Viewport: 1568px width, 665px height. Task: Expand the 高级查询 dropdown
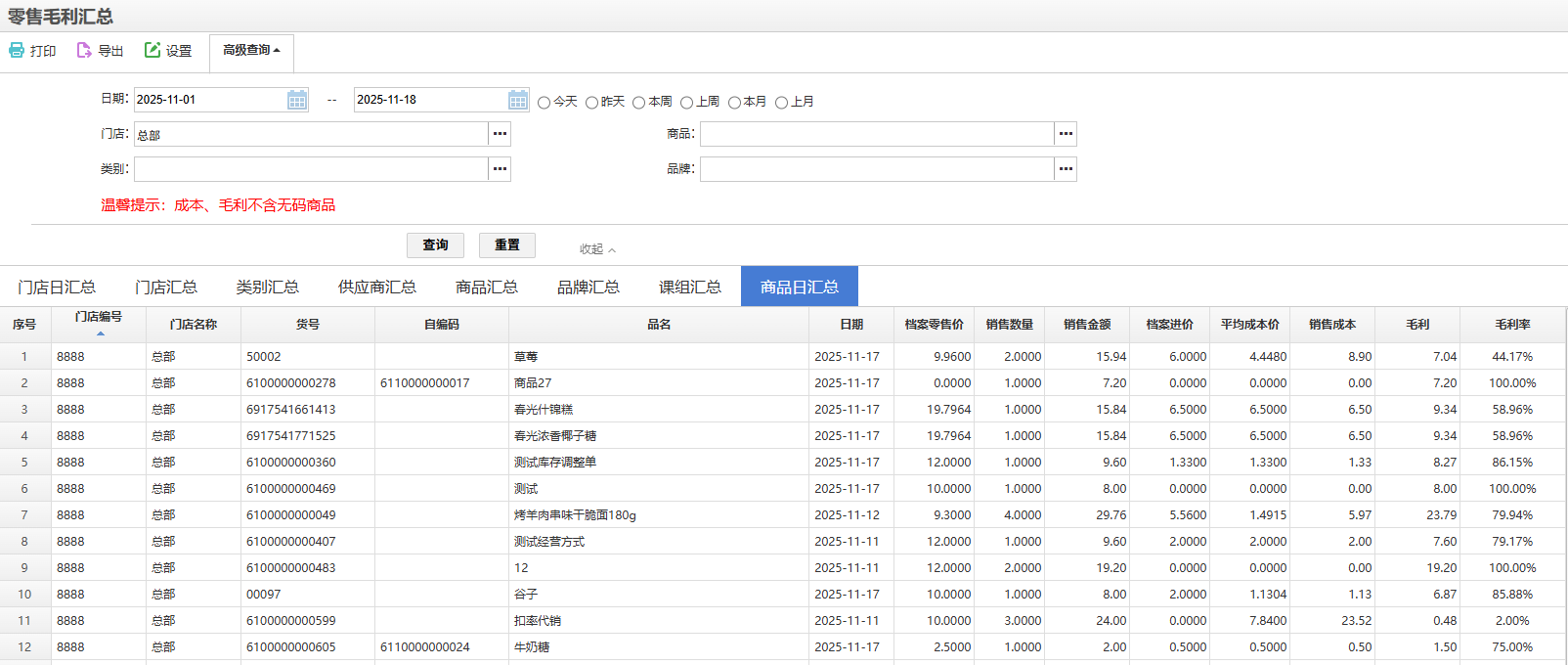[x=251, y=50]
